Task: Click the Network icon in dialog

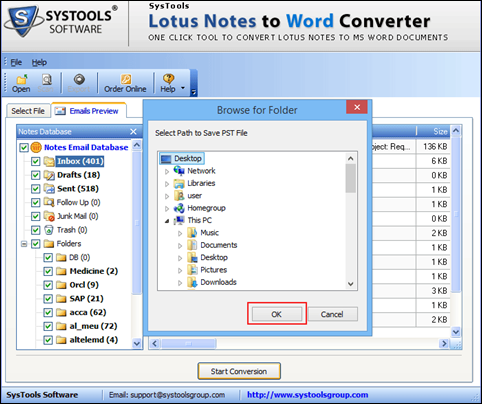Action: pyautogui.click(x=179, y=171)
